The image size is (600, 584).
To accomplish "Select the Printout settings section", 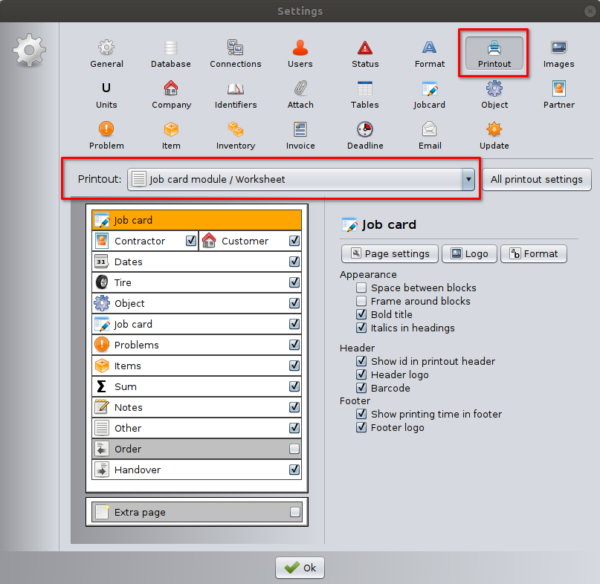I will (x=494, y=54).
